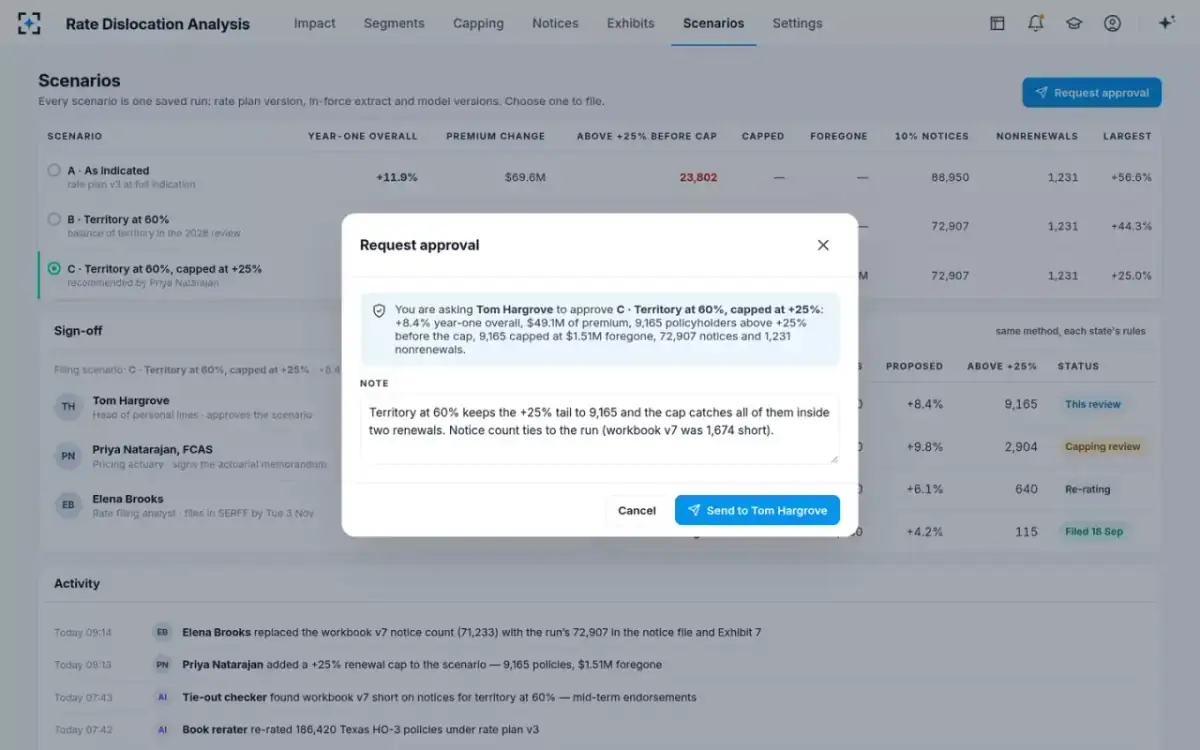Click 'same method, each state's rules' text
The width and height of the screenshot is (1200, 750).
(x=1071, y=331)
